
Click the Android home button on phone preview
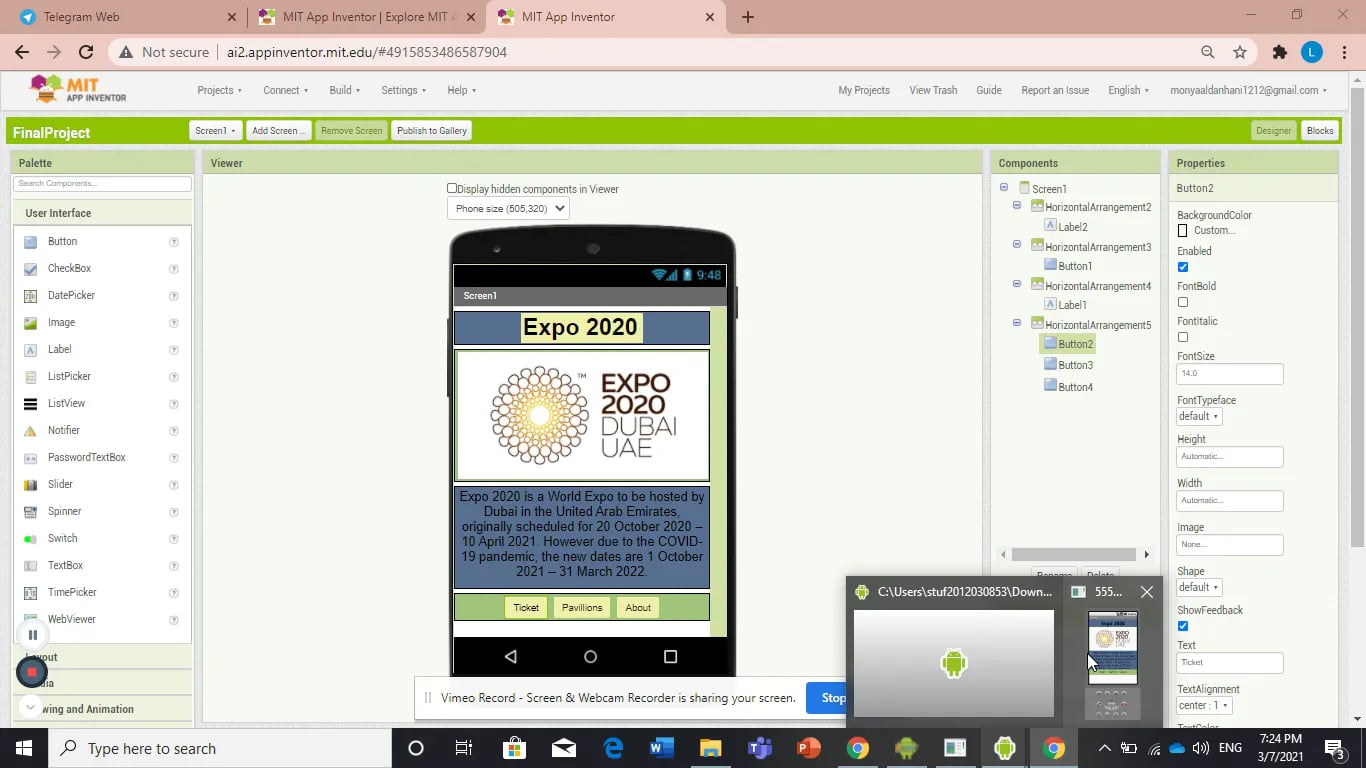(x=590, y=657)
